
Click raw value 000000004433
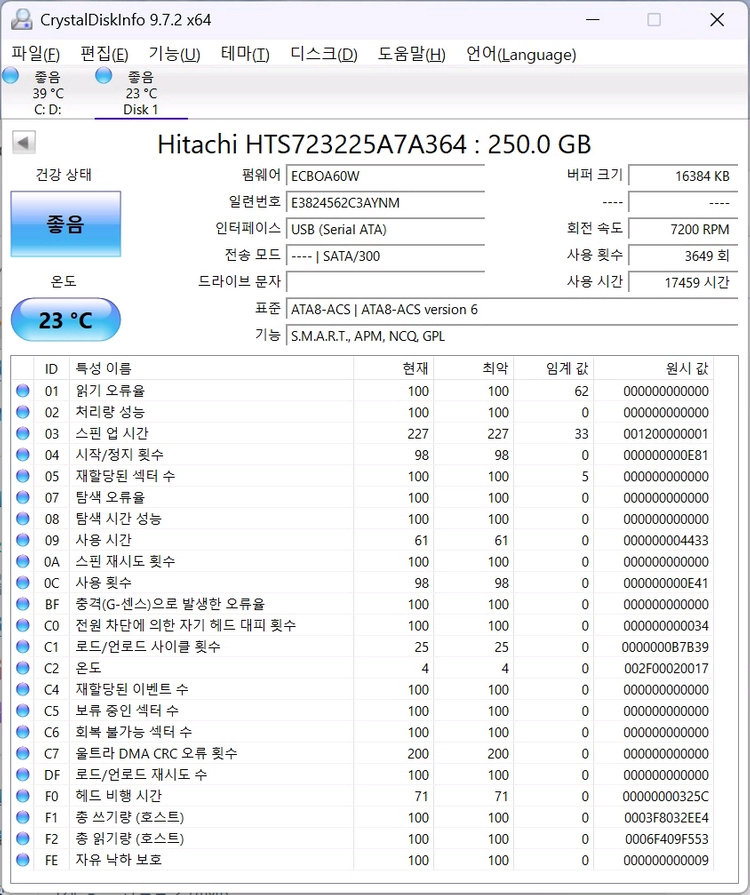[666, 540]
